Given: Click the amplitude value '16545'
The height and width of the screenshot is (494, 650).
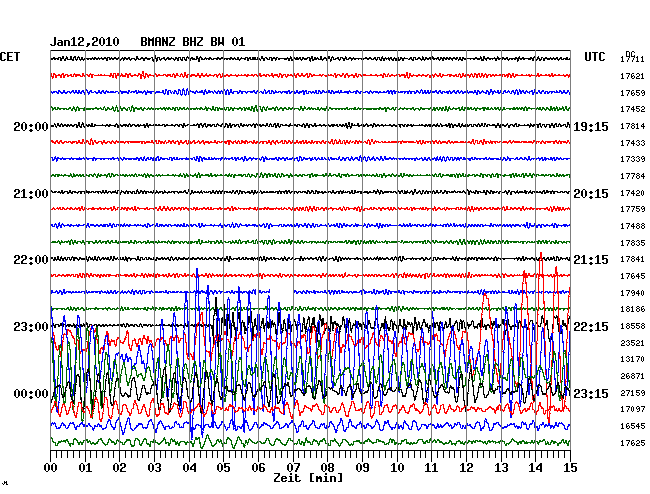Looking at the screenshot, I should point(633,426).
